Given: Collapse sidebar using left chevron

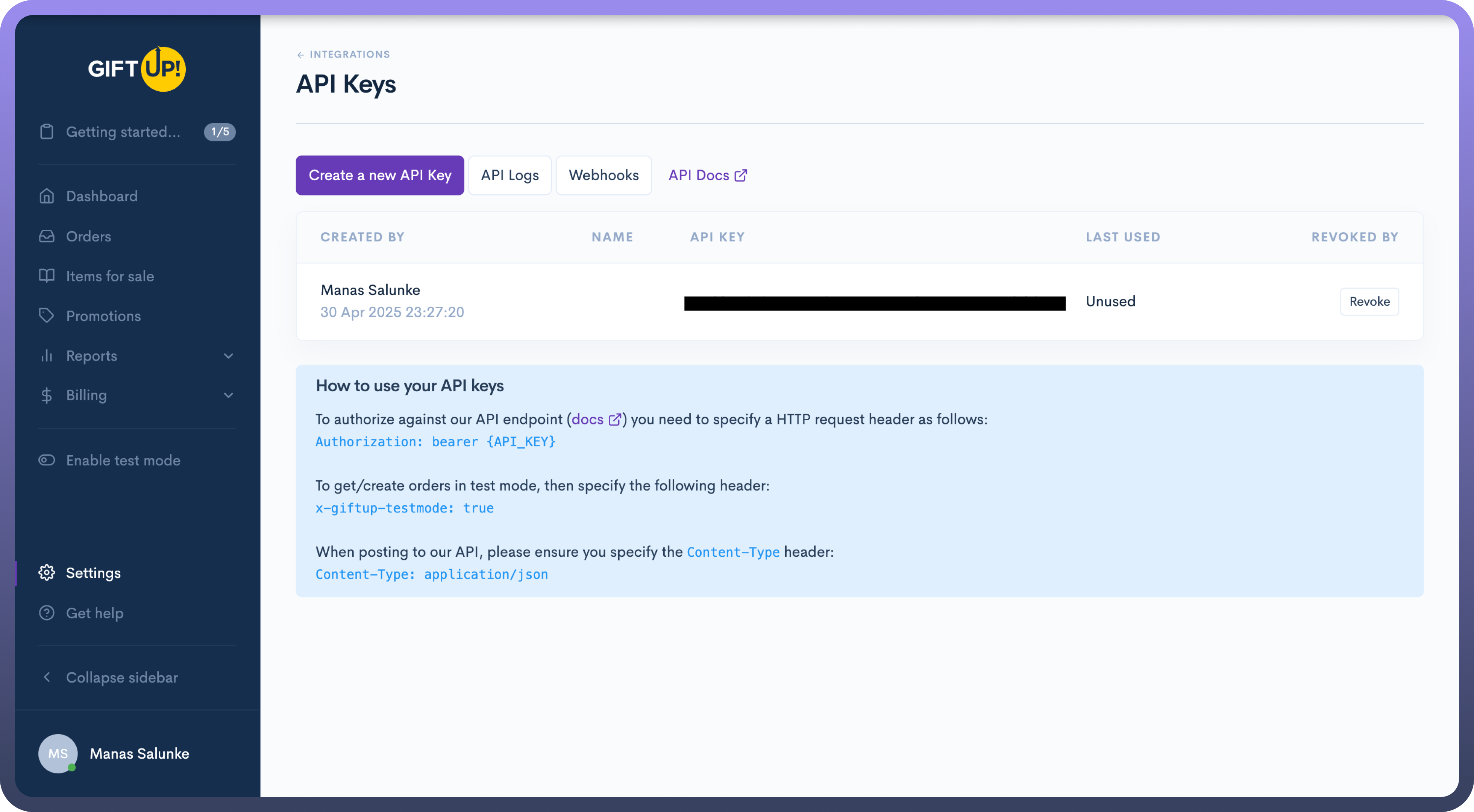Looking at the screenshot, I should 46,677.
